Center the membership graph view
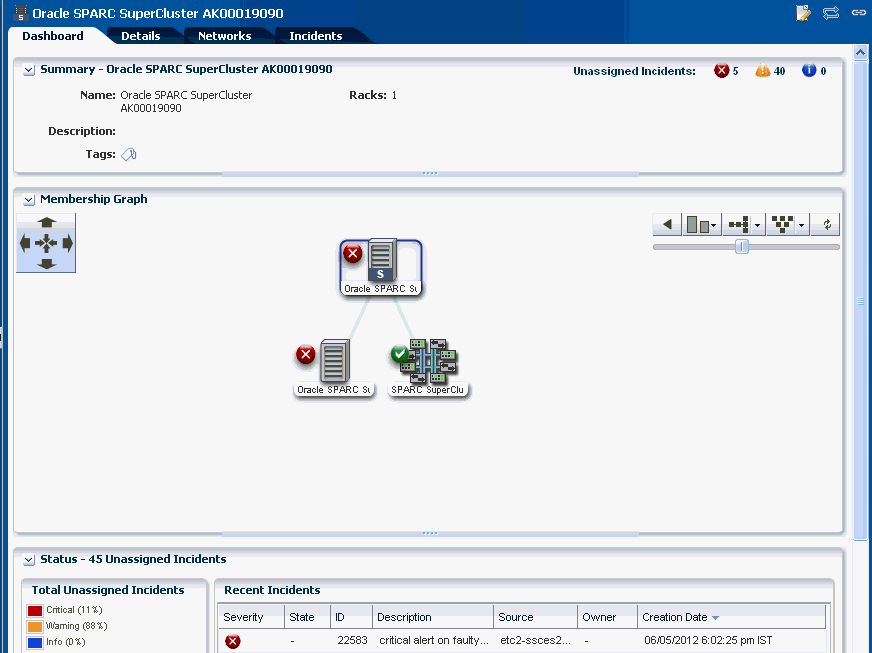Image resolution: width=872 pixels, height=653 pixels. (46, 243)
